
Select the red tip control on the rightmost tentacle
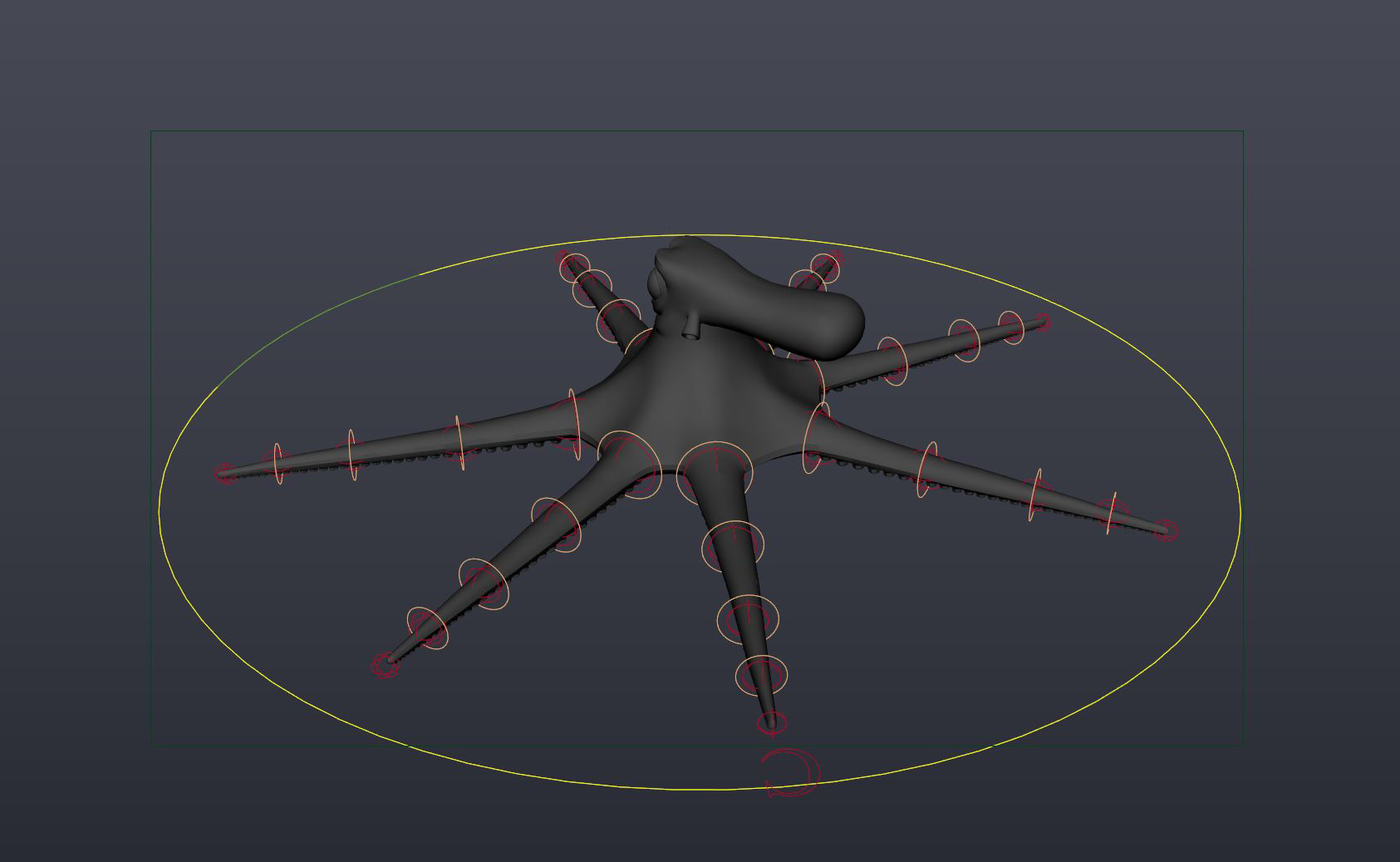[x=1167, y=530]
